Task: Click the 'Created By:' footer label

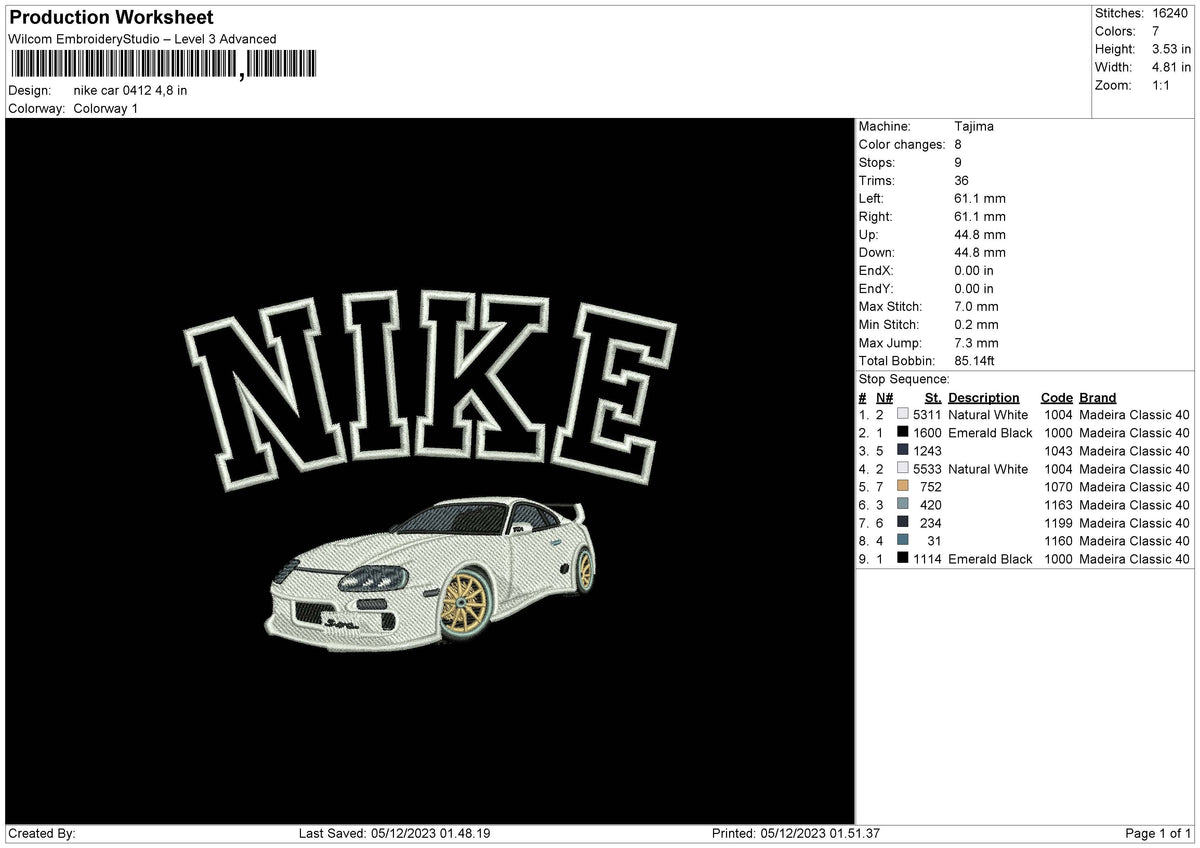Action: (x=41, y=833)
